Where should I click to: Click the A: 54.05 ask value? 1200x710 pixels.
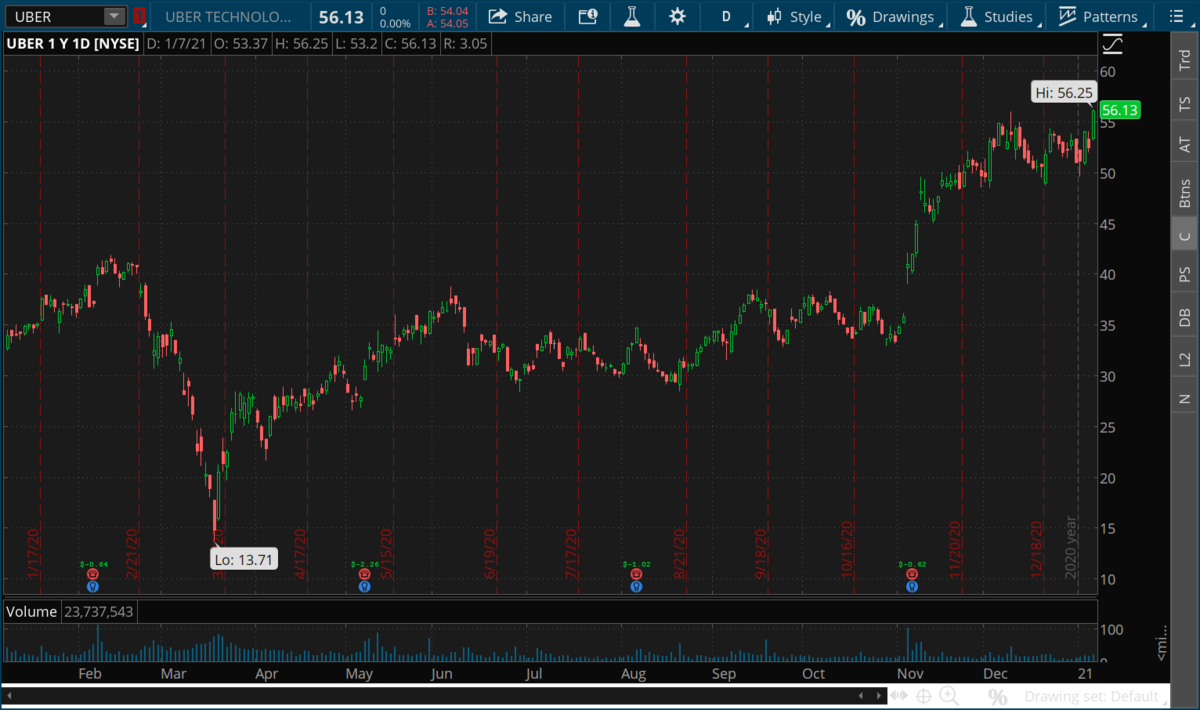(x=447, y=23)
